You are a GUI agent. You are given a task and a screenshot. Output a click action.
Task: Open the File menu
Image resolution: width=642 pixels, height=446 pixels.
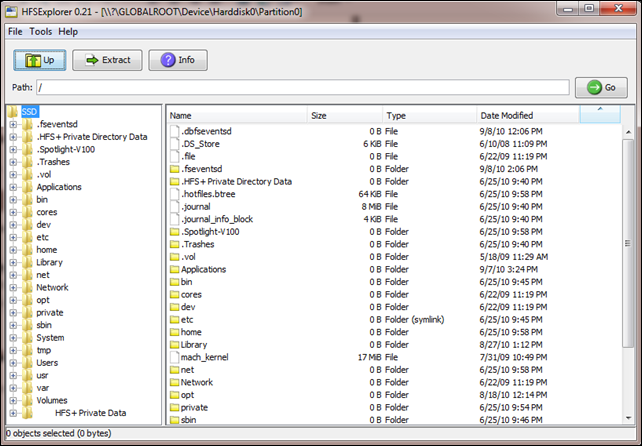pos(15,32)
